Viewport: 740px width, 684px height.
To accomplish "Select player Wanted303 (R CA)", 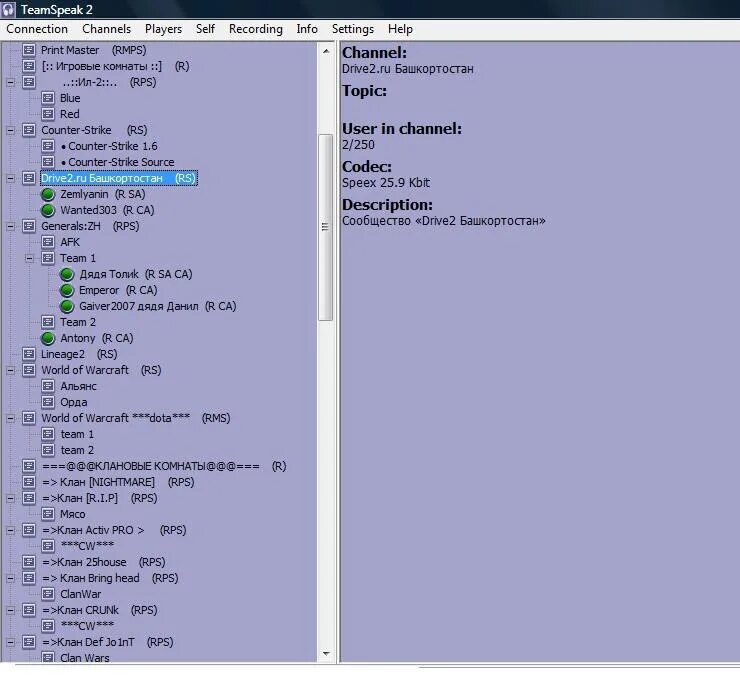I will (x=107, y=211).
